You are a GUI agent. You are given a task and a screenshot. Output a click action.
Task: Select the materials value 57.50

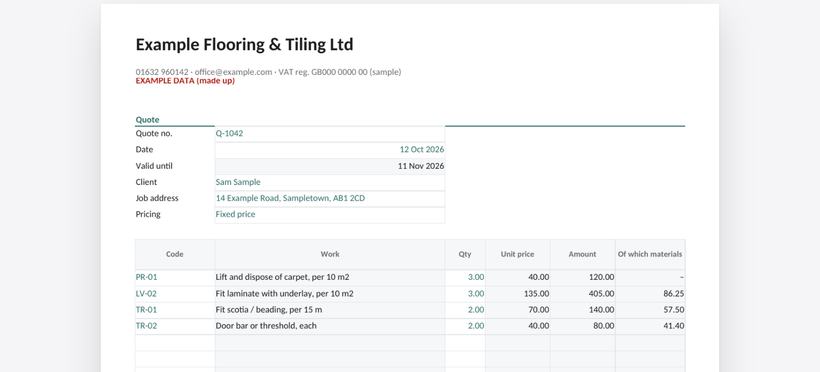click(x=650, y=310)
